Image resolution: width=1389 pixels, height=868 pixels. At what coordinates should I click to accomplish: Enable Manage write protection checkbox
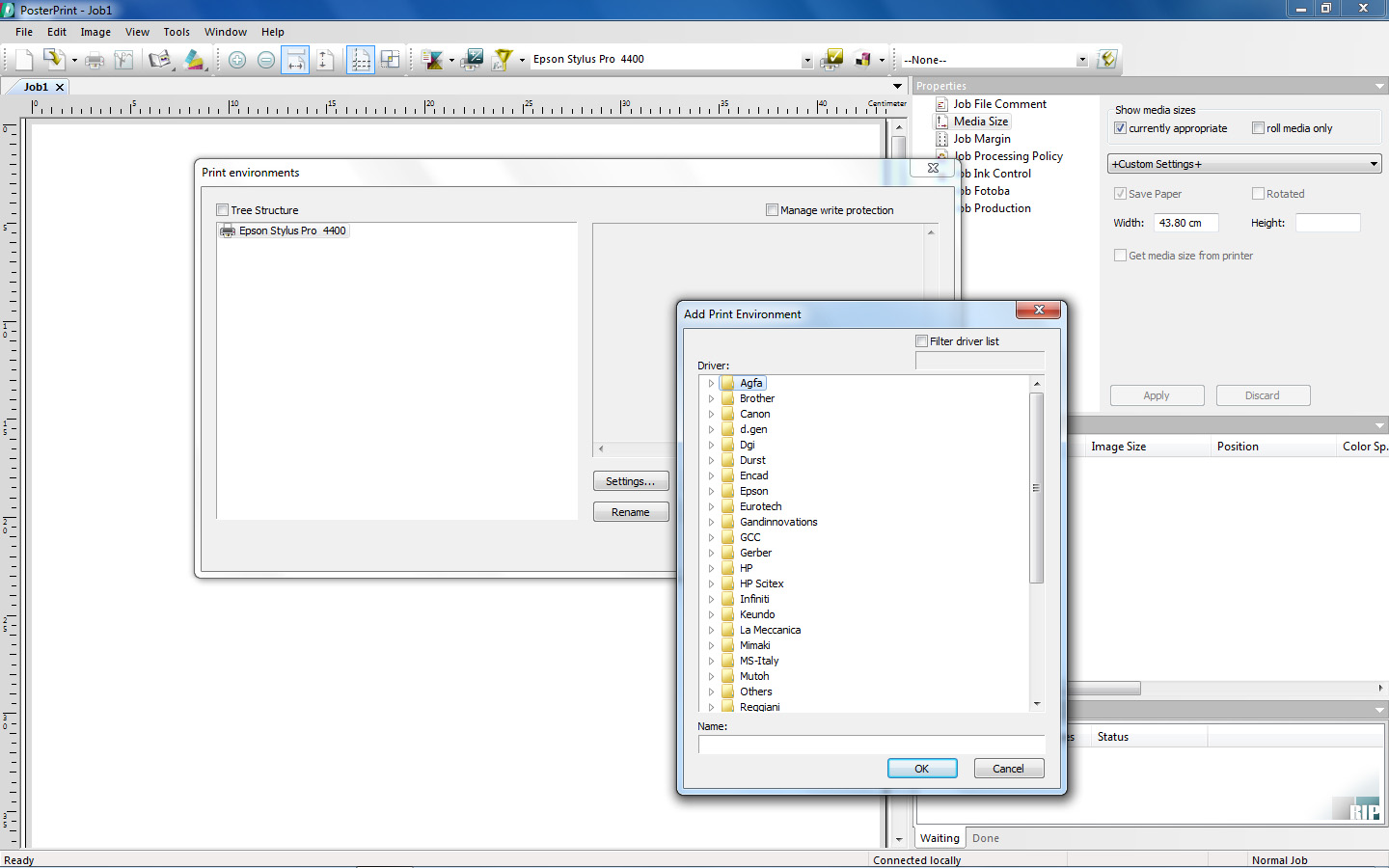[772, 210]
